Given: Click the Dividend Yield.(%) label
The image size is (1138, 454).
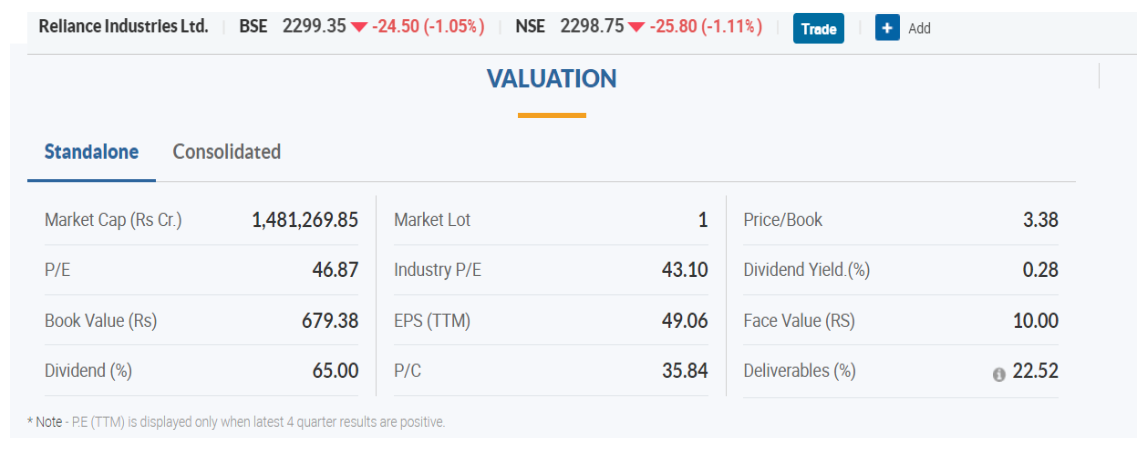Looking at the screenshot, I should click(x=806, y=271).
